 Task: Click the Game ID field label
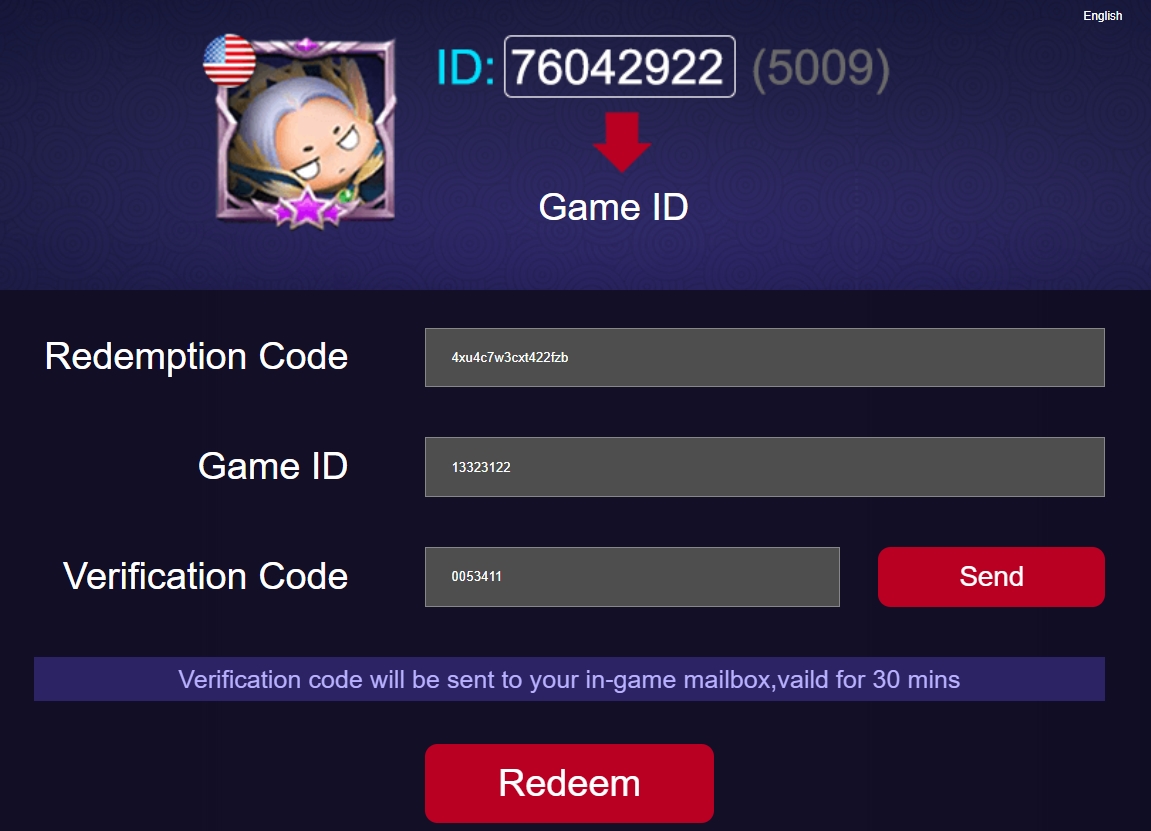pyautogui.click(x=272, y=466)
